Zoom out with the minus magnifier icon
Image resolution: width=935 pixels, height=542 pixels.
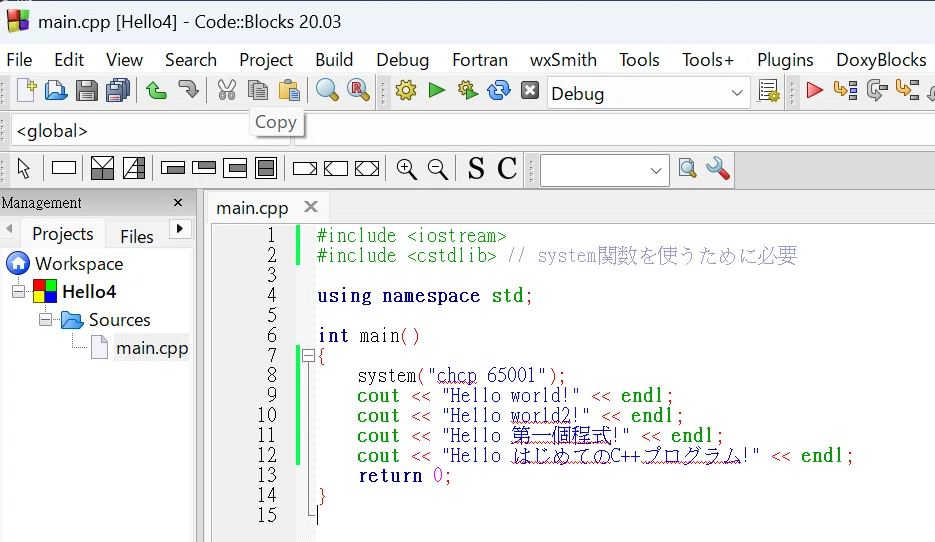point(438,169)
